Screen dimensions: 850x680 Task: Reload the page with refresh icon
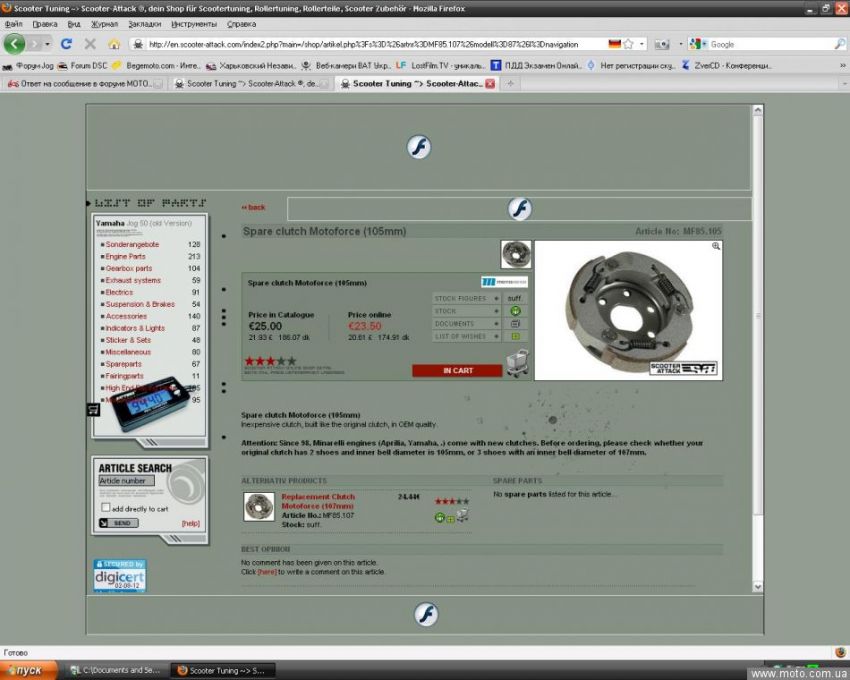click(x=67, y=44)
